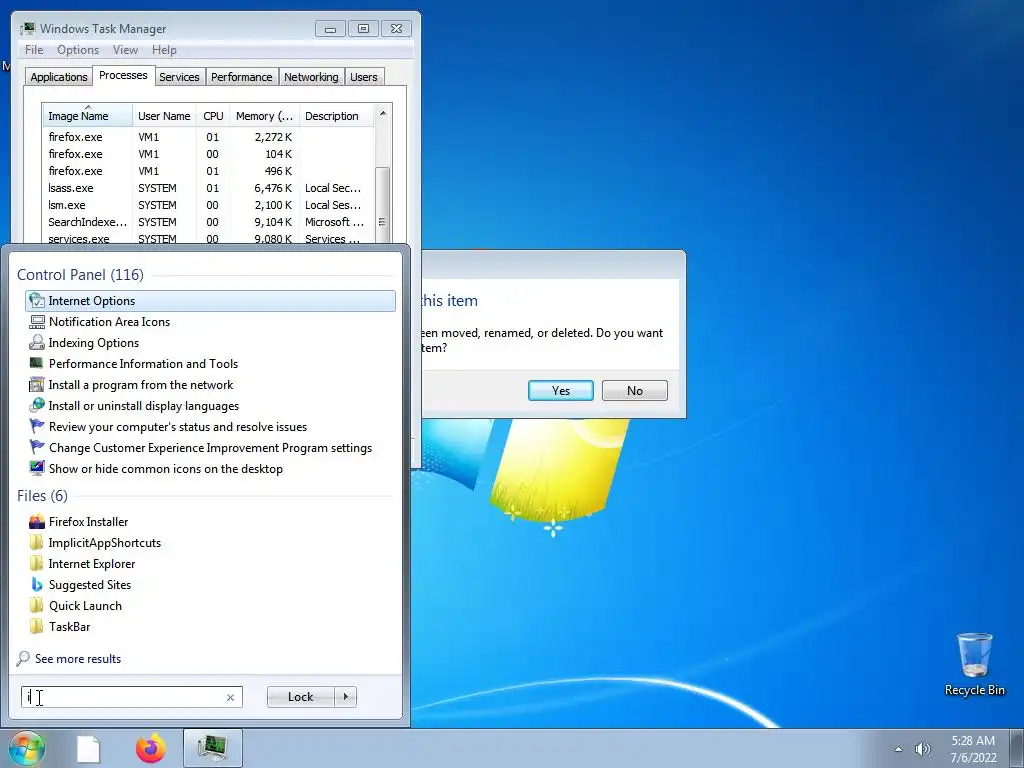Clear the search box with X
This screenshot has width=1024, height=768.
(x=230, y=697)
